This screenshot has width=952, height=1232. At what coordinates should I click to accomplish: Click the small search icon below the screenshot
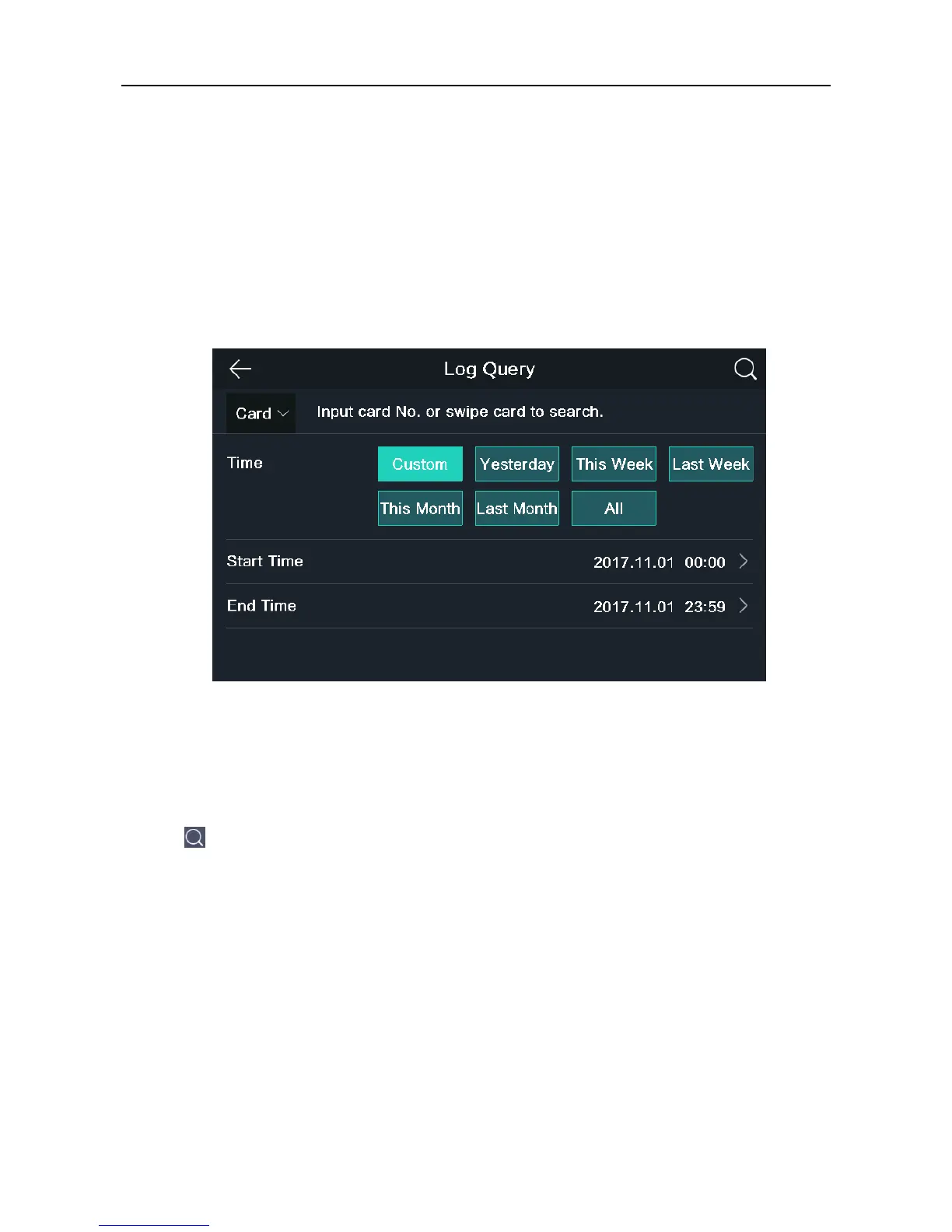[194, 837]
